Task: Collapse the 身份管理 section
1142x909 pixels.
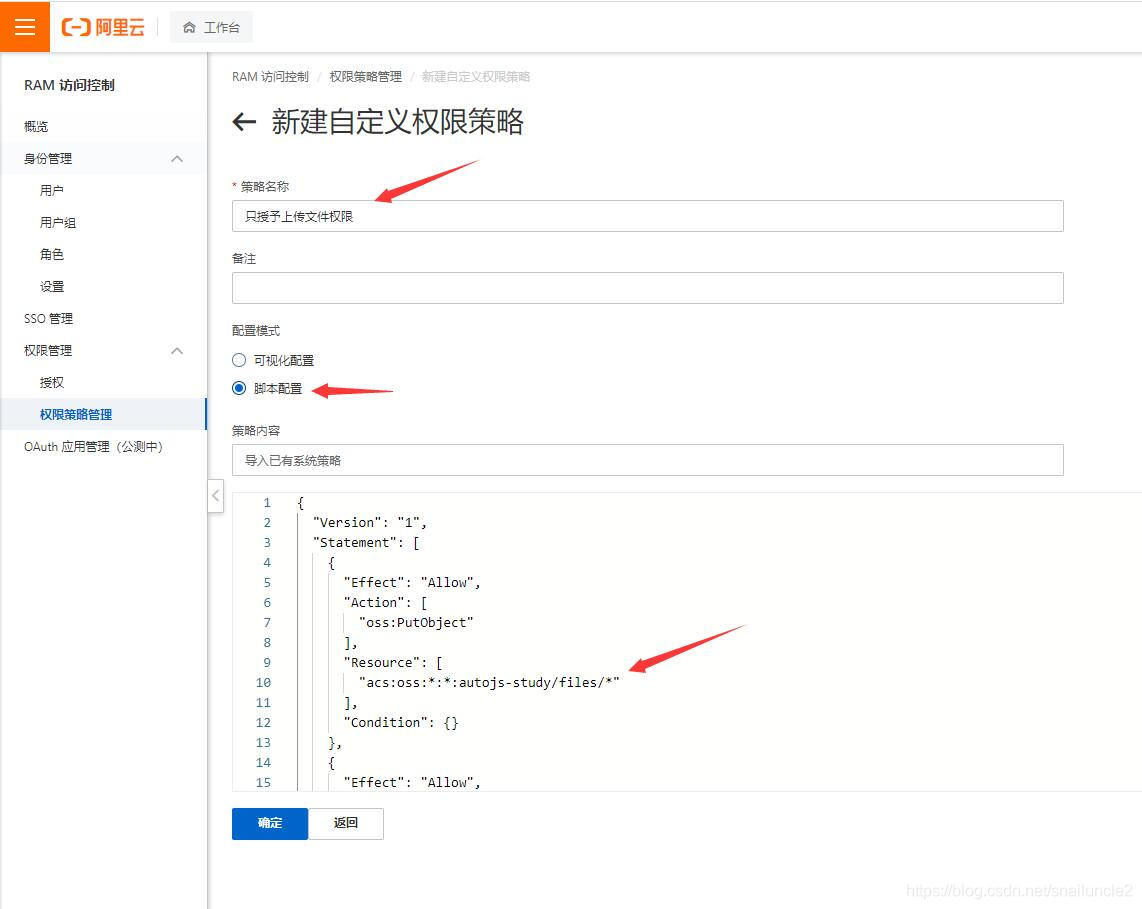Action: [177, 159]
